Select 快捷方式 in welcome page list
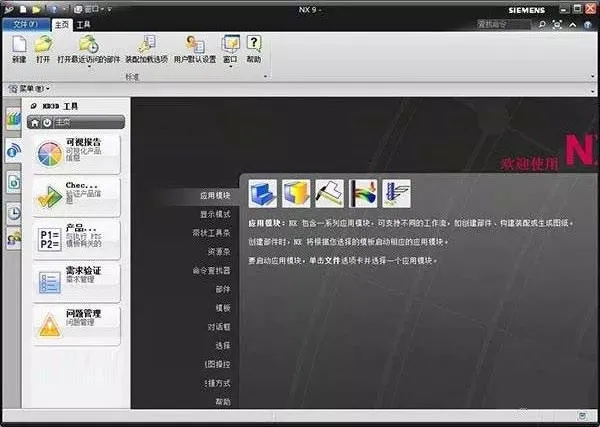The image size is (600, 427). [218, 383]
